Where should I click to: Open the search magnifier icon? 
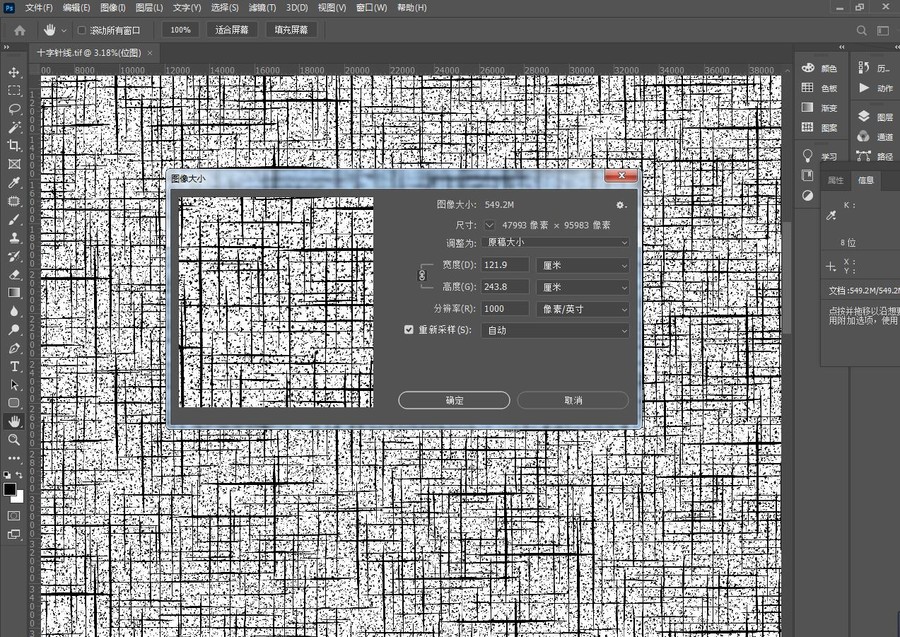[861, 30]
